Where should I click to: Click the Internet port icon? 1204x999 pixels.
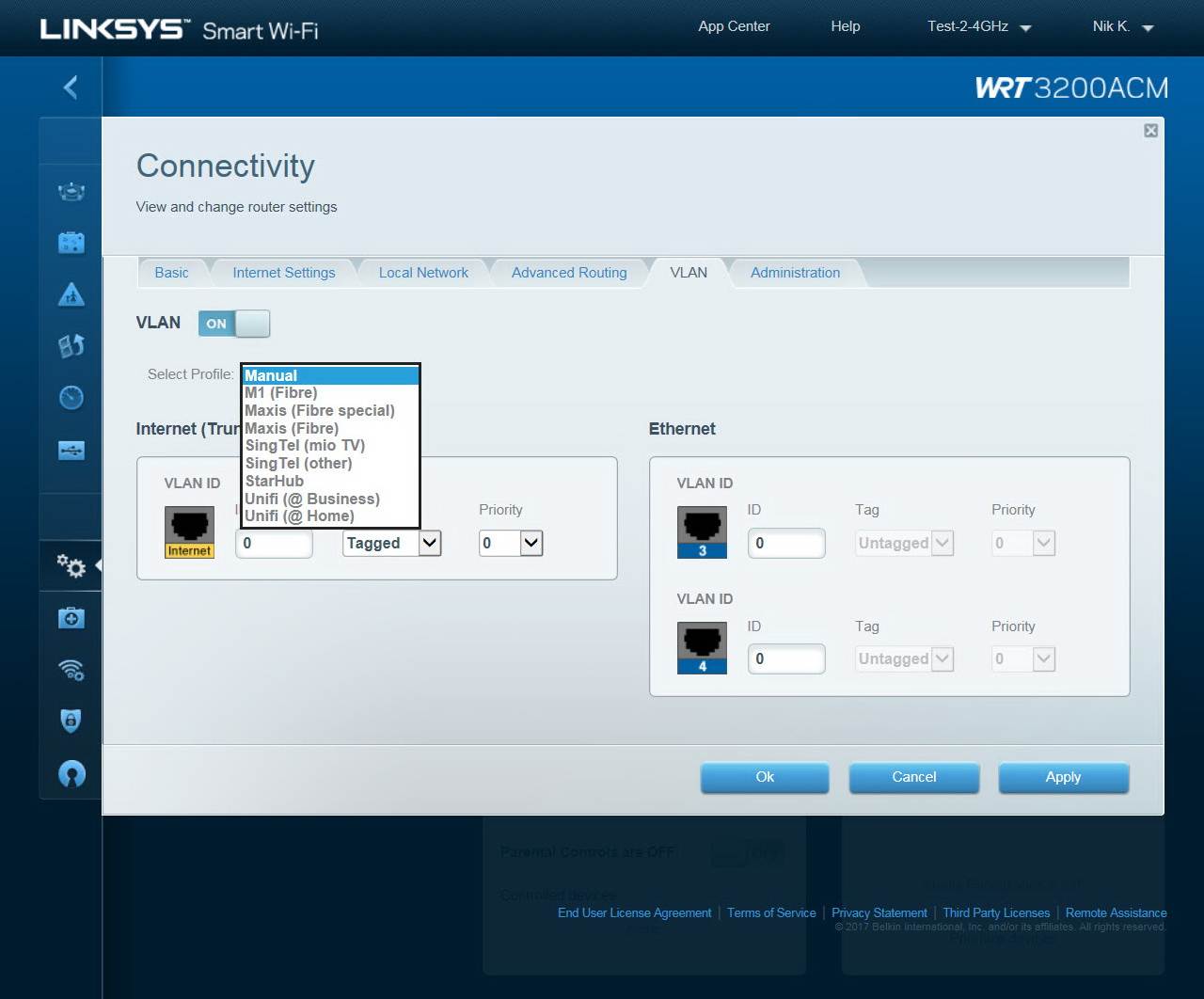(189, 532)
